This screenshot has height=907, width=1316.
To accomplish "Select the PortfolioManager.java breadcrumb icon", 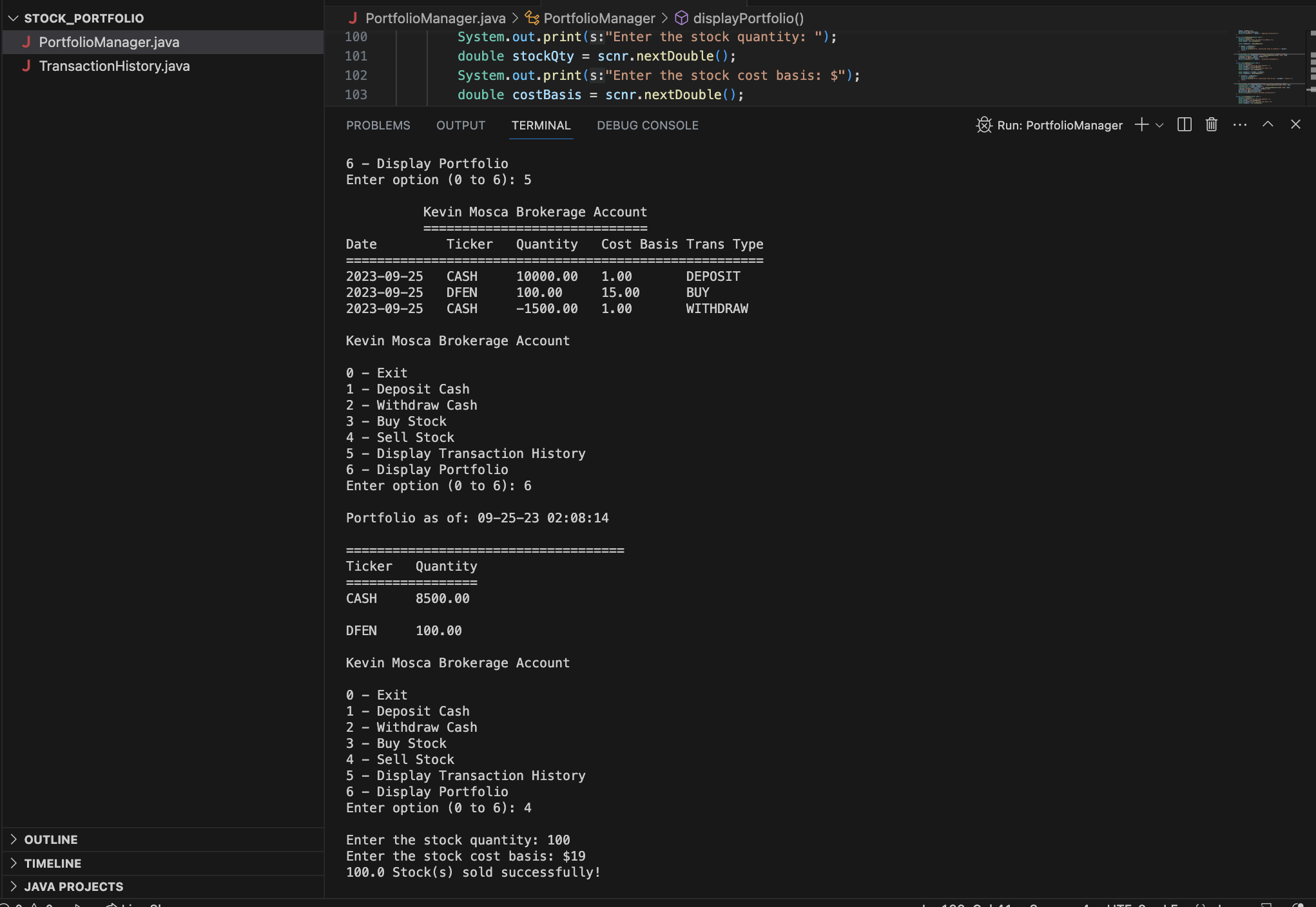I will [353, 18].
